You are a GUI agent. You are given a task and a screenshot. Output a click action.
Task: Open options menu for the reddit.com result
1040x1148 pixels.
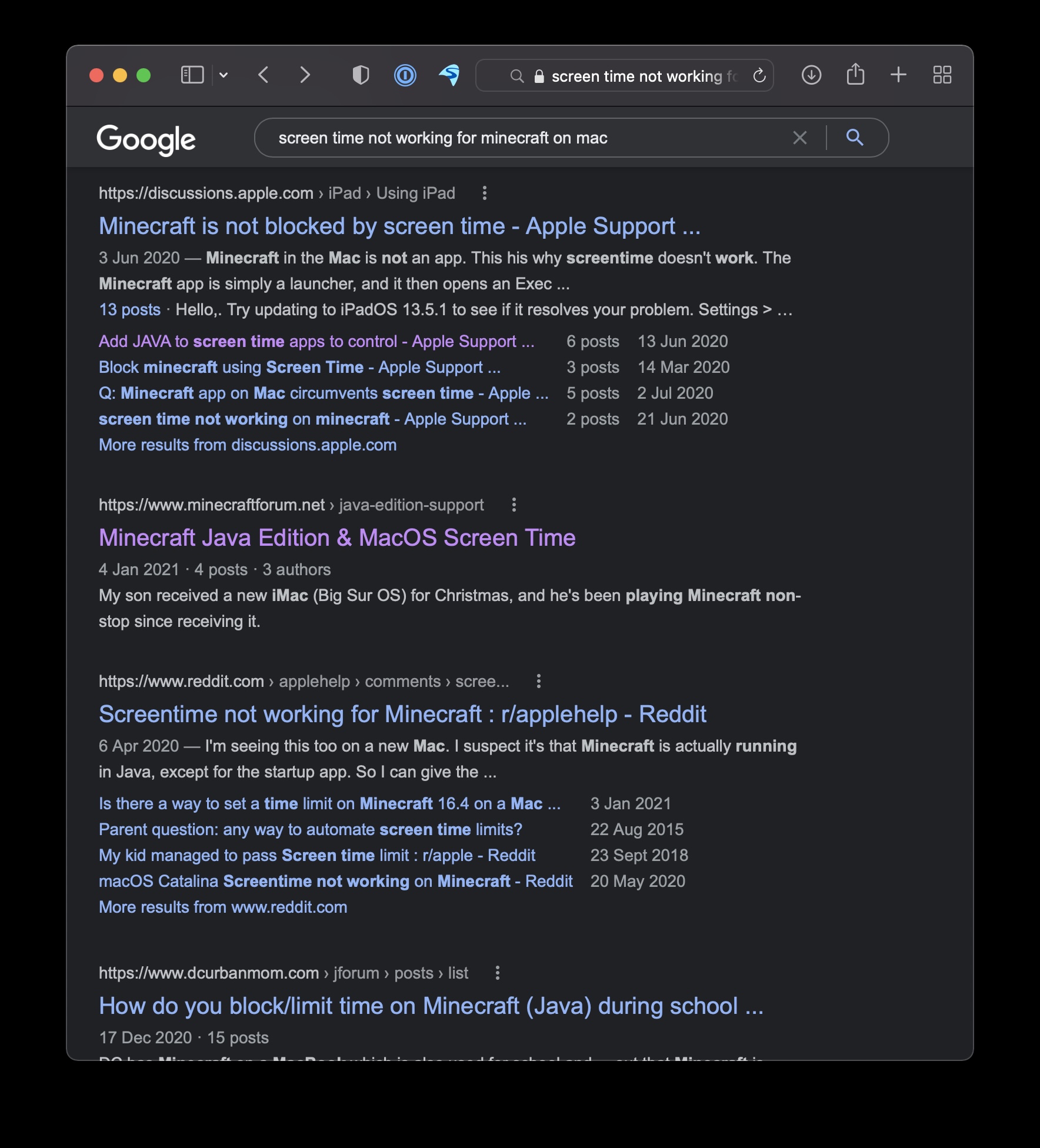pos(539,681)
